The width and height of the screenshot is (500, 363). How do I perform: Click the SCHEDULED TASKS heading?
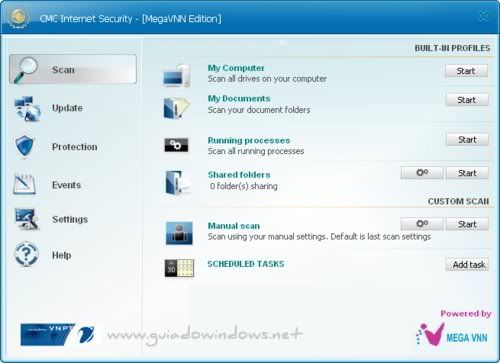click(246, 264)
